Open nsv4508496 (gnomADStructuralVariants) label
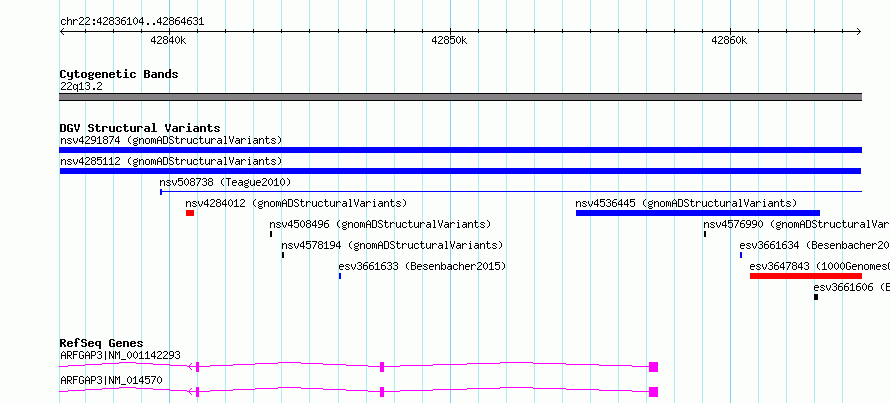 click(380, 224)
